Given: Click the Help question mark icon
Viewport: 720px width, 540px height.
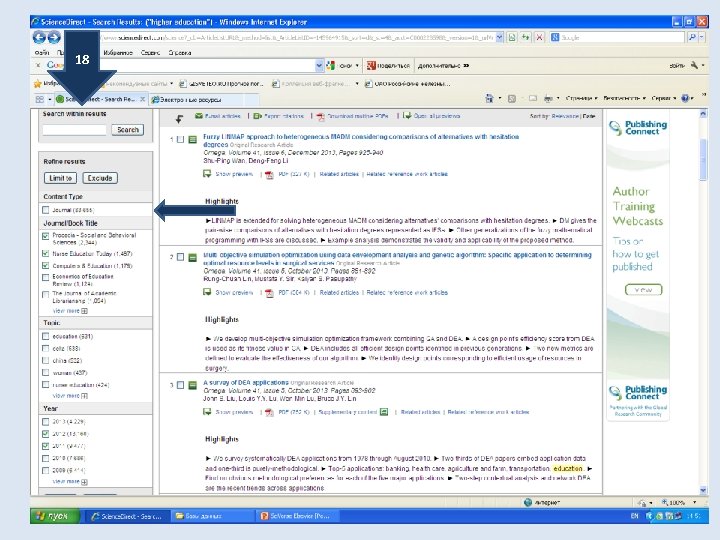Looking at the screenshot, I should (x=686, y=98).
